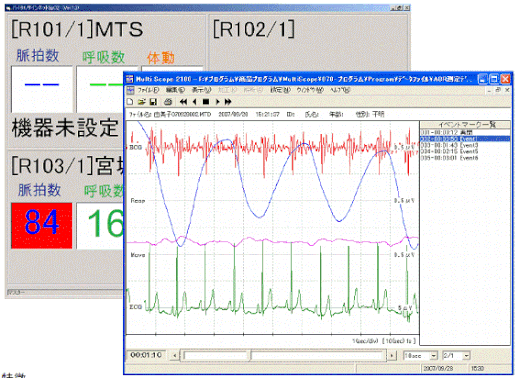520x378 pixels.
Task: Open the 表示(V) menu
Action: pyautogui.click(x=201, y=90)
